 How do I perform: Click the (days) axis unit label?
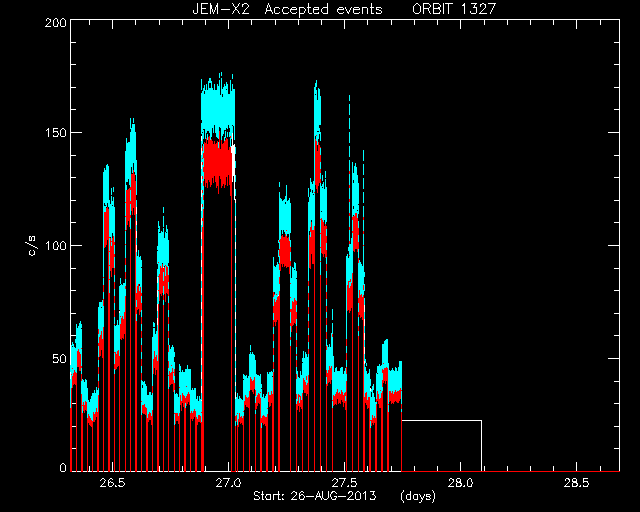point(418,496)
